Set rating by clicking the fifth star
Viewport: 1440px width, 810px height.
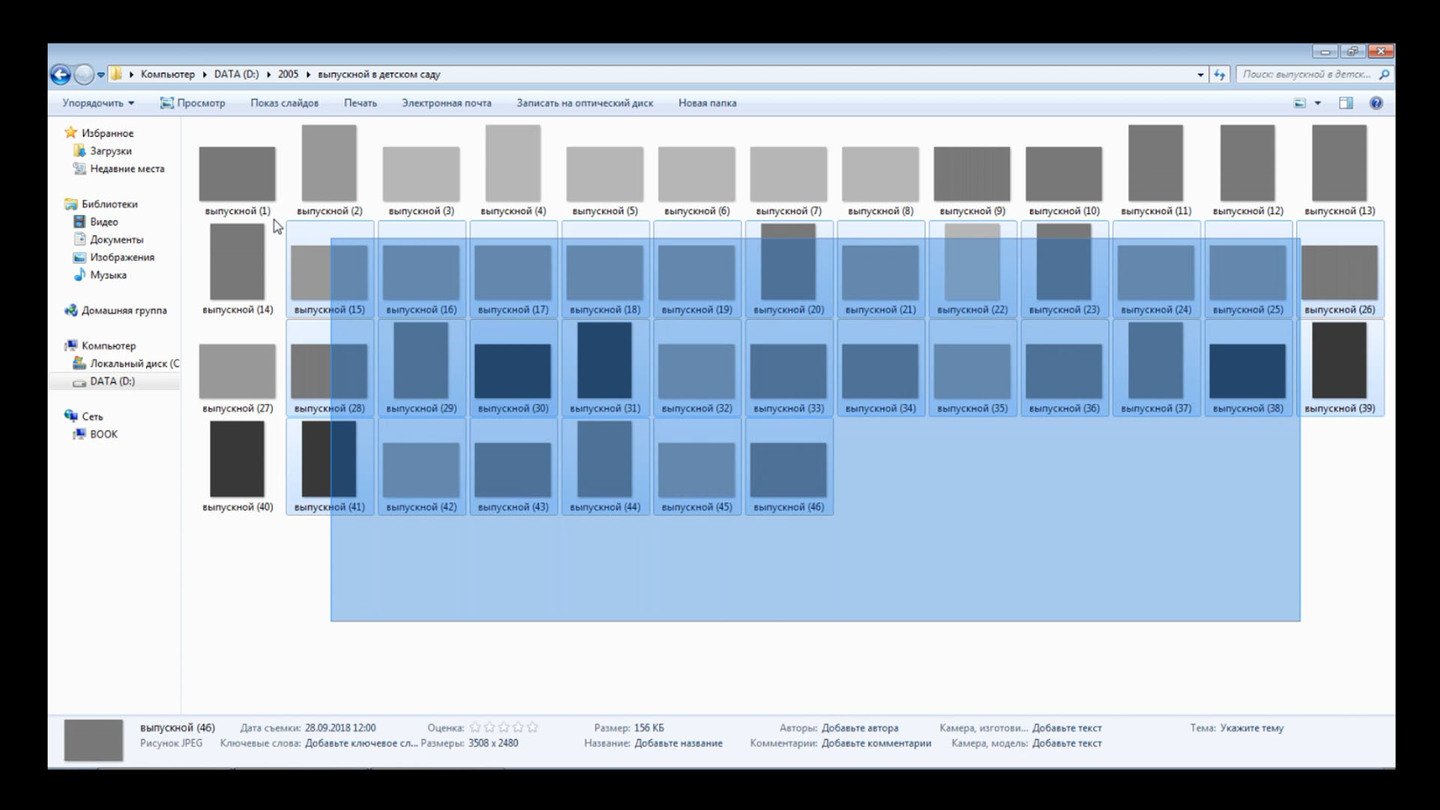[x=532, y=728]
